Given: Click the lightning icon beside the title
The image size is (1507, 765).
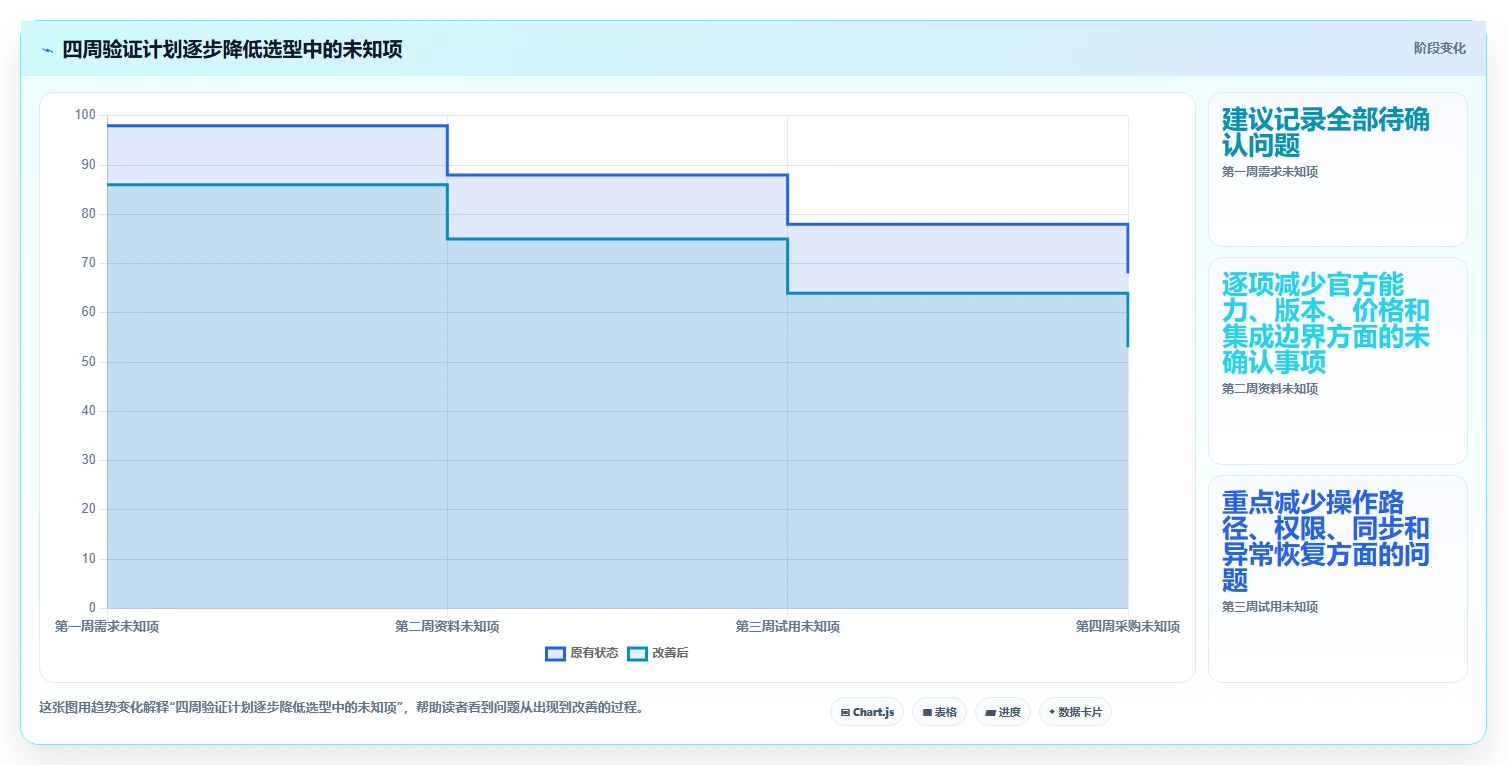Looking at the screenshot, I should point(47,50).
